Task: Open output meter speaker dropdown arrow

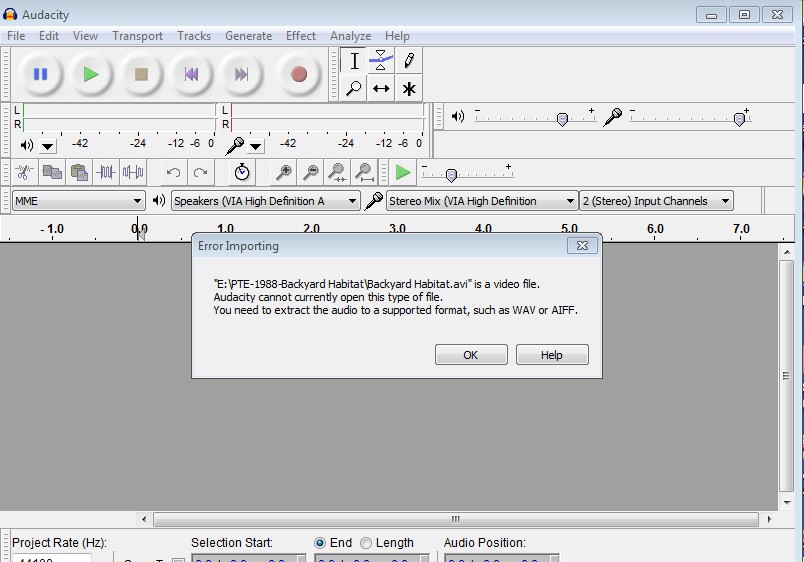Action: click(47, 147)
